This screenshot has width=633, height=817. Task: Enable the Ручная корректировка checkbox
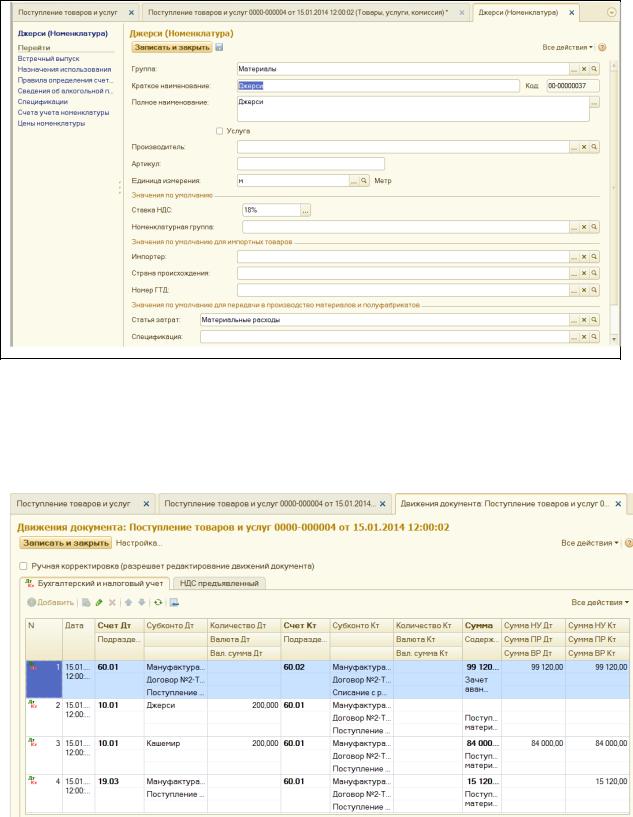click(x=23, y=566)
